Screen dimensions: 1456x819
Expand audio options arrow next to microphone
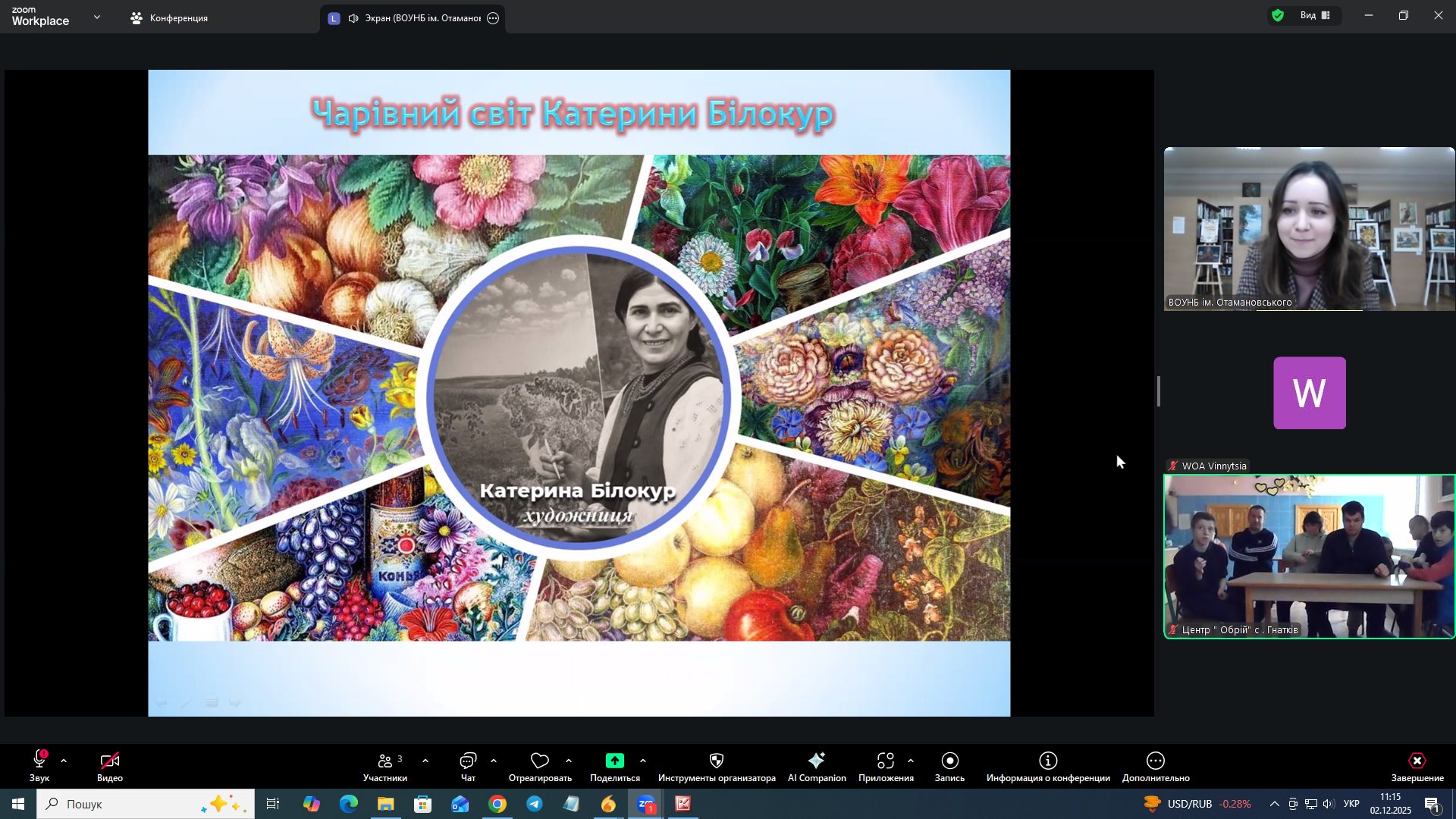(64, 761)
